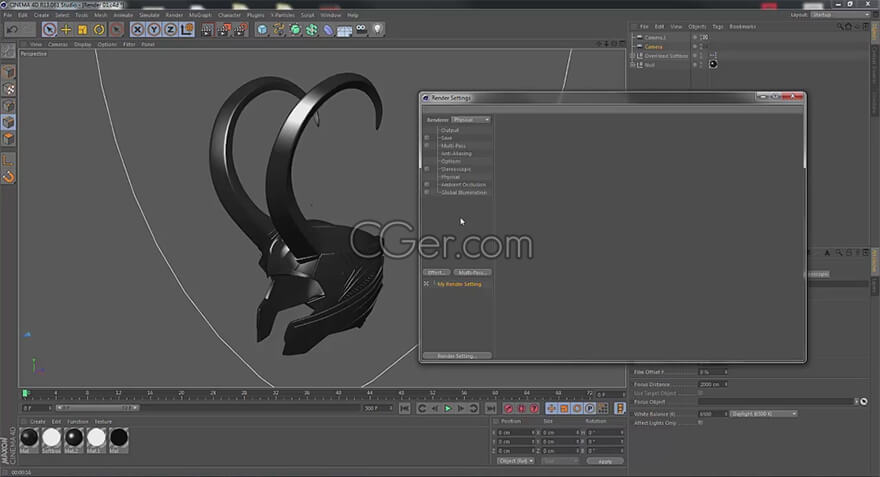
Task: Select the Move tool
Action: coord(66,30)
